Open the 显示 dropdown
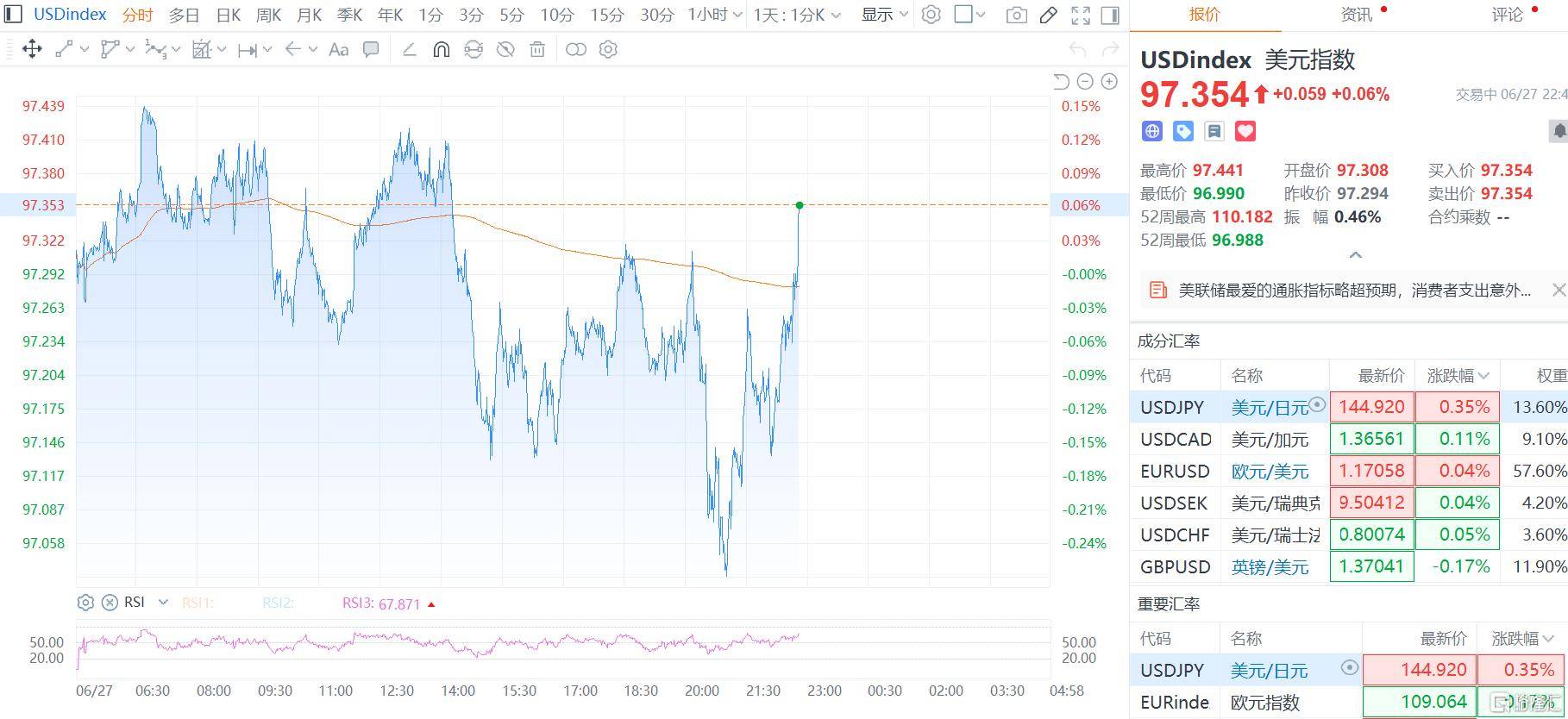Image resolution: width=1568 pixels, height=719 pixels. point(884,15)
